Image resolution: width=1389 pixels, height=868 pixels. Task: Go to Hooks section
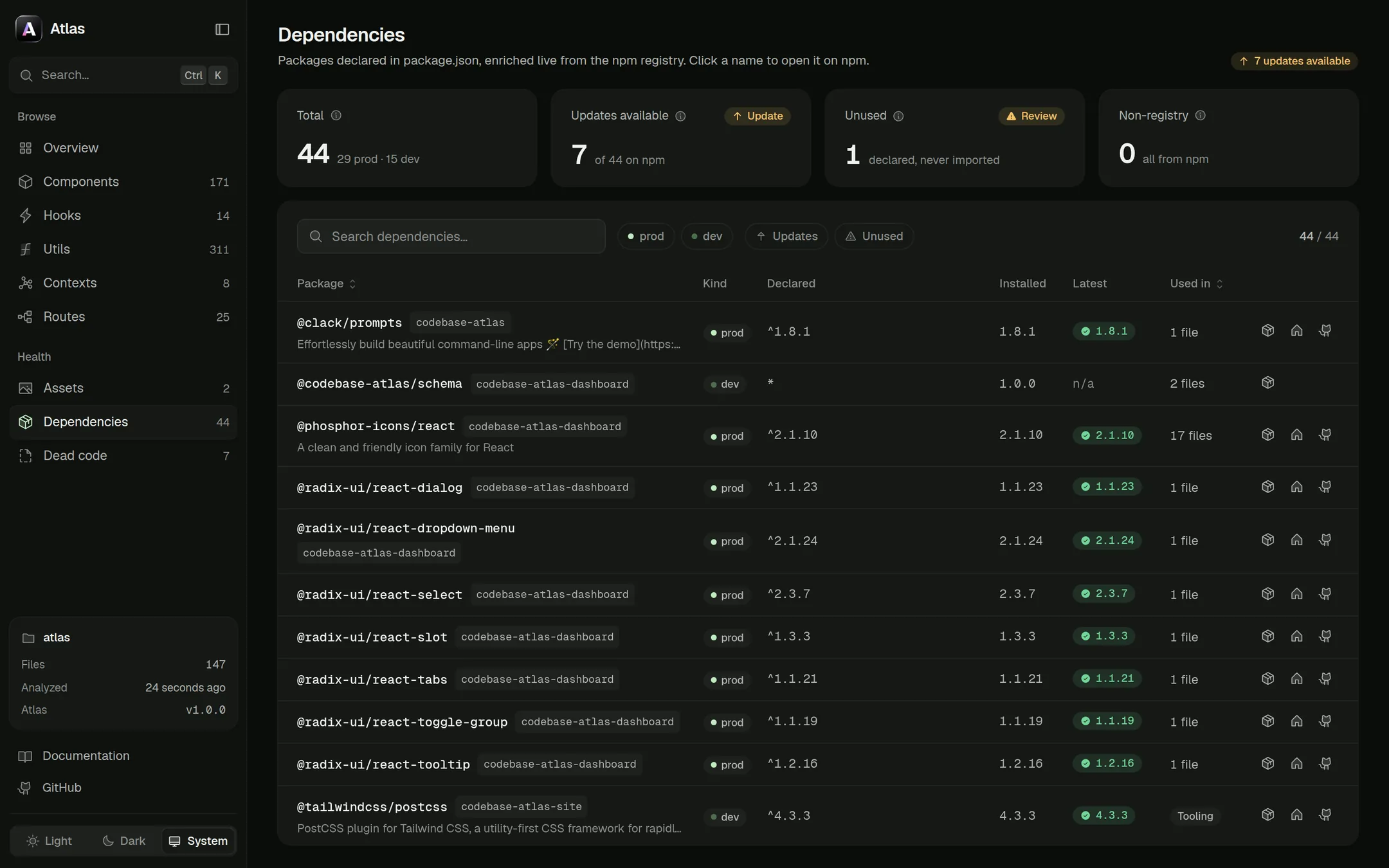click(x=123, y=215)
